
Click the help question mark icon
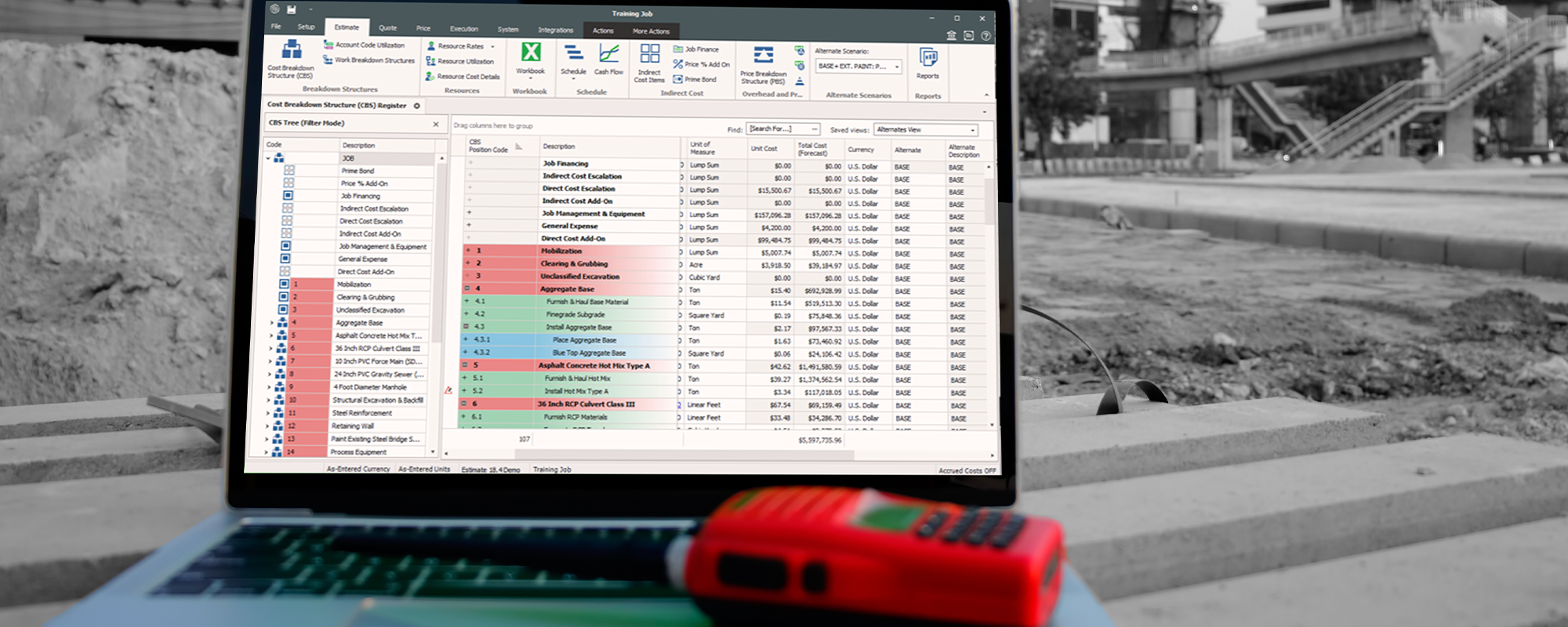coord(985,35)
